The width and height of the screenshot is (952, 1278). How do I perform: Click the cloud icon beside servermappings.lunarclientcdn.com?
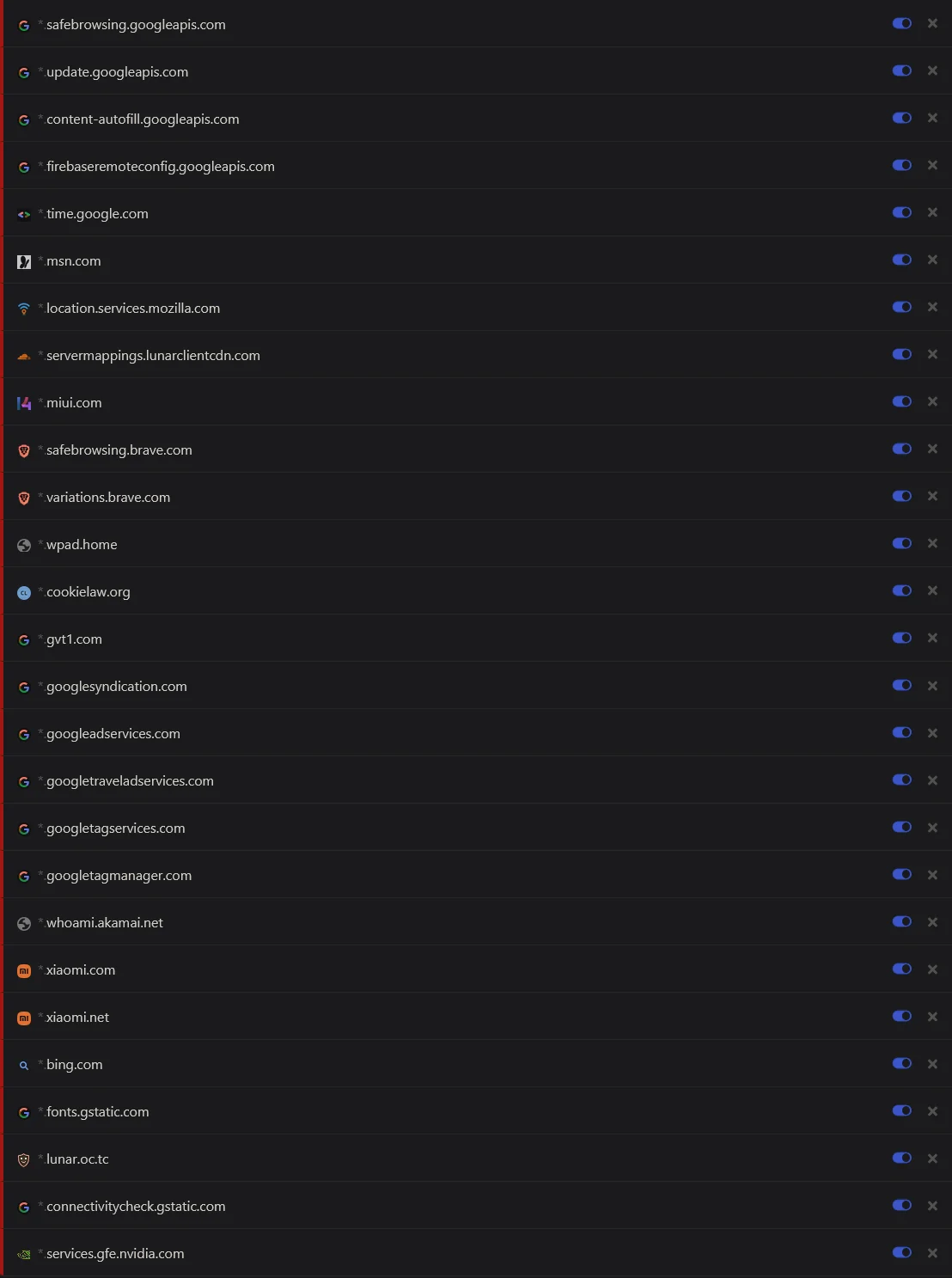click(24, 355)
